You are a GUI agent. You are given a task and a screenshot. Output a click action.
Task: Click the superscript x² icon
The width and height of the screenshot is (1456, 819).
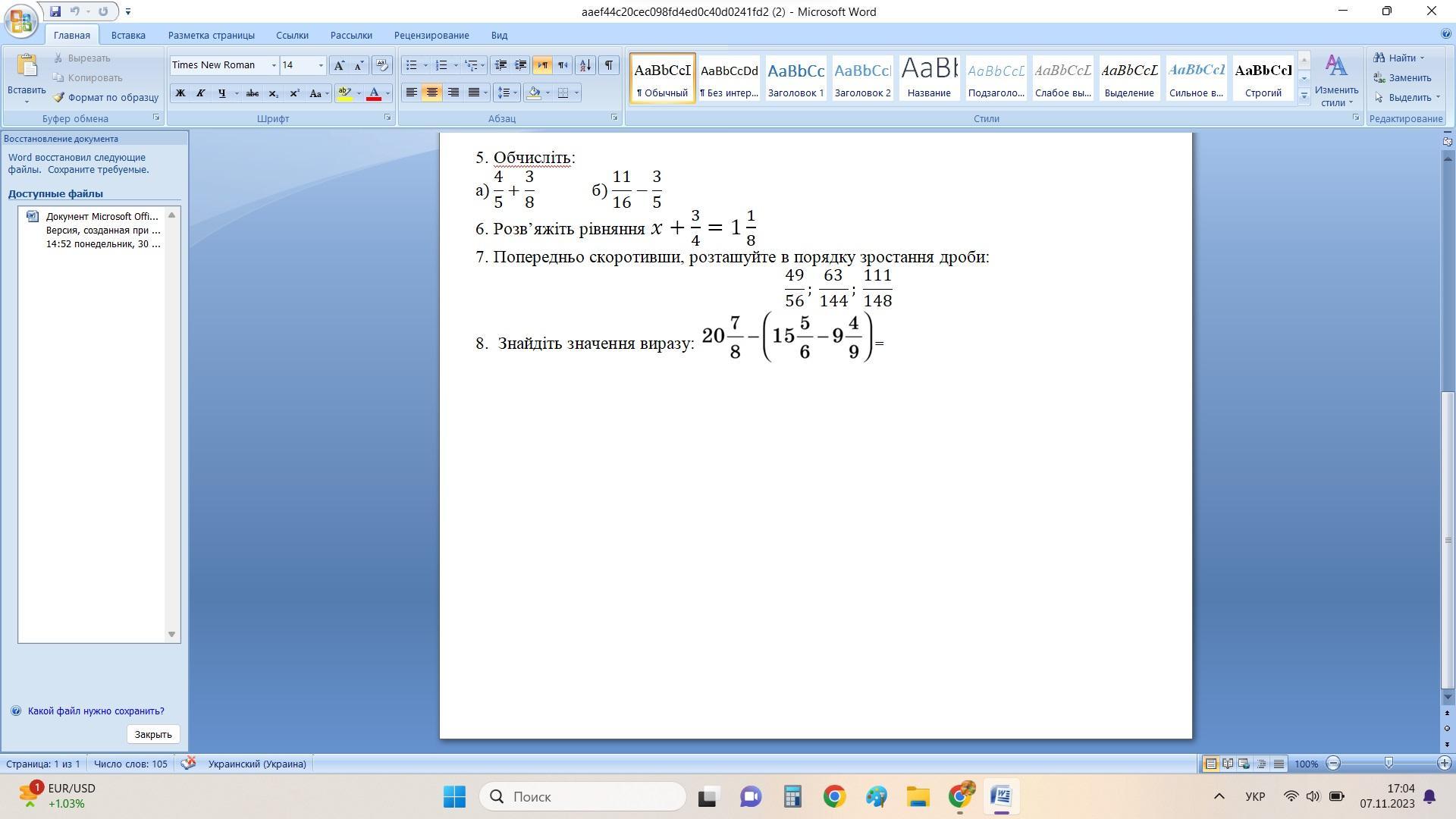point(294,93)
